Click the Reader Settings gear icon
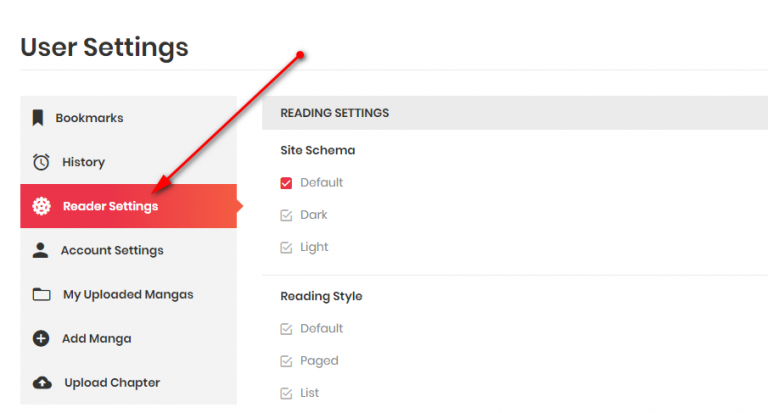 41,206
